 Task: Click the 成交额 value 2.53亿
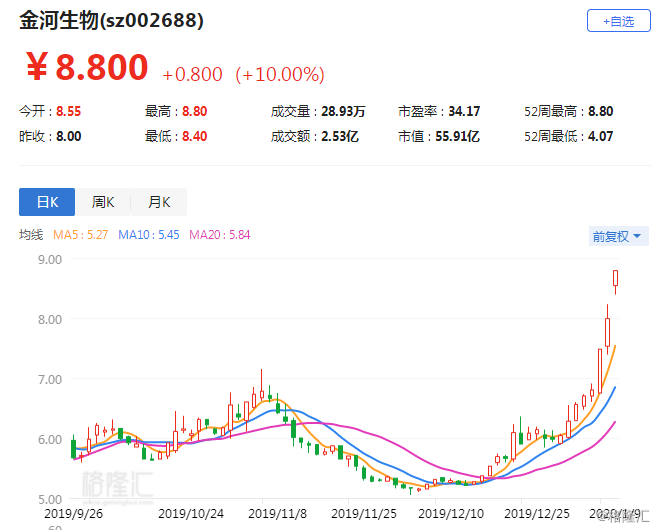click(x=340, y=137)
